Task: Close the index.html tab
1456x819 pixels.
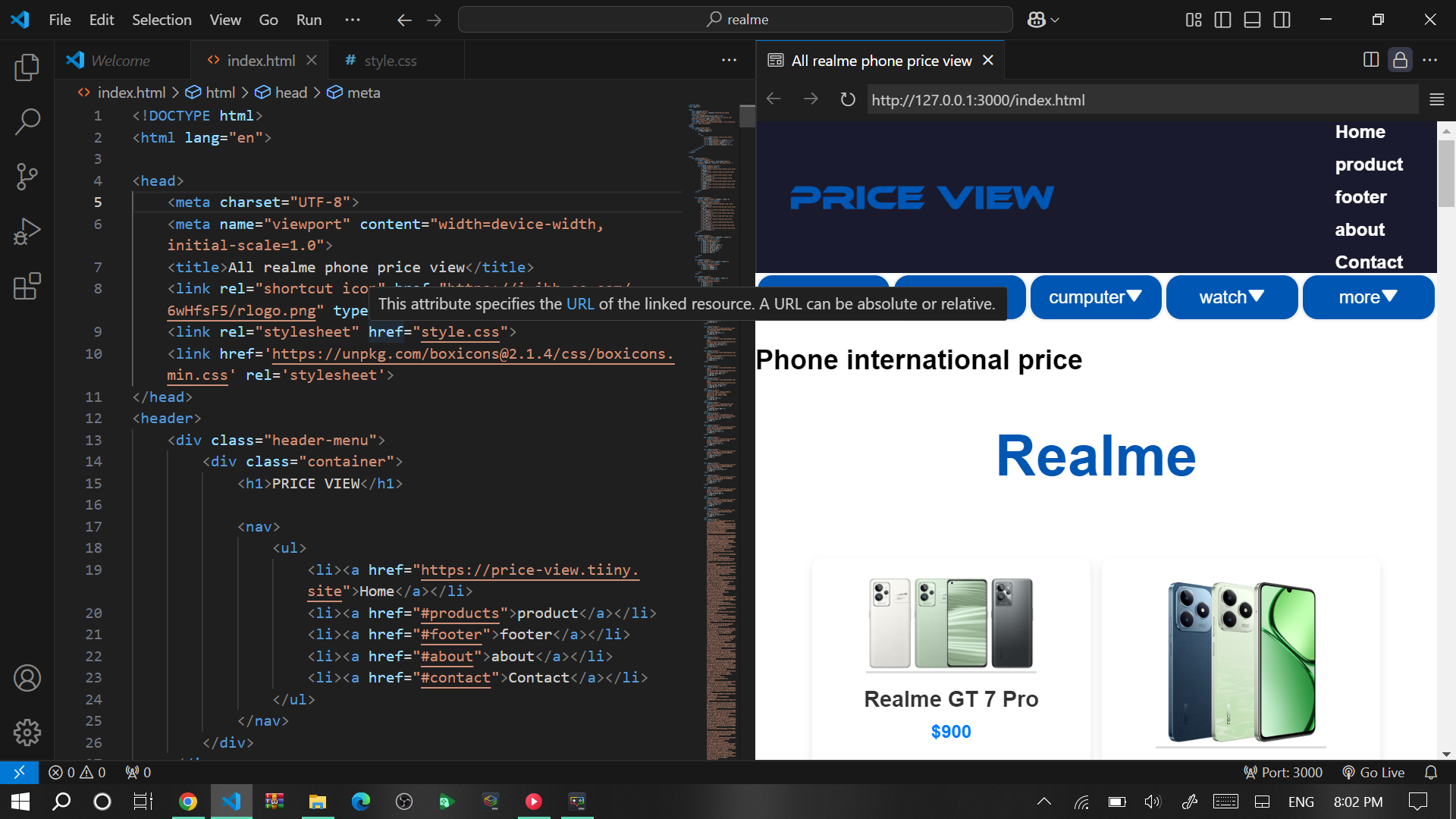Action: (311, 60)
